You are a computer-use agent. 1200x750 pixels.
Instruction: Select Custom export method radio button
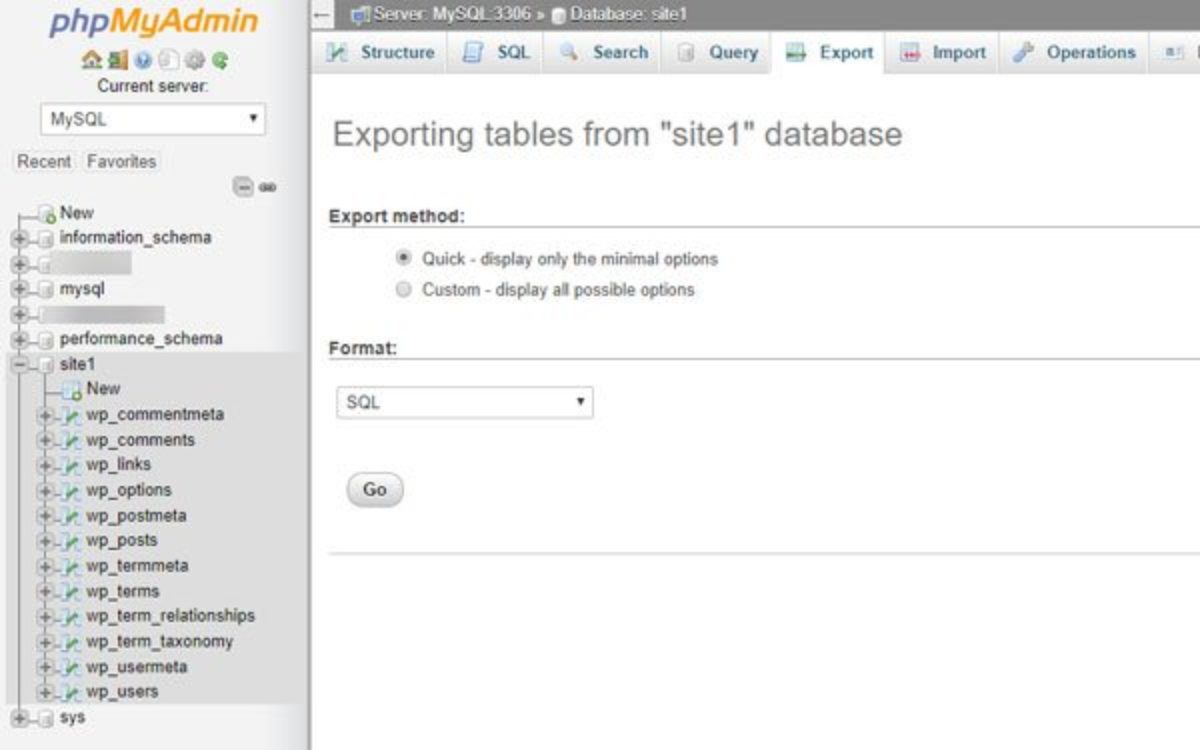(x=404, y=290)
